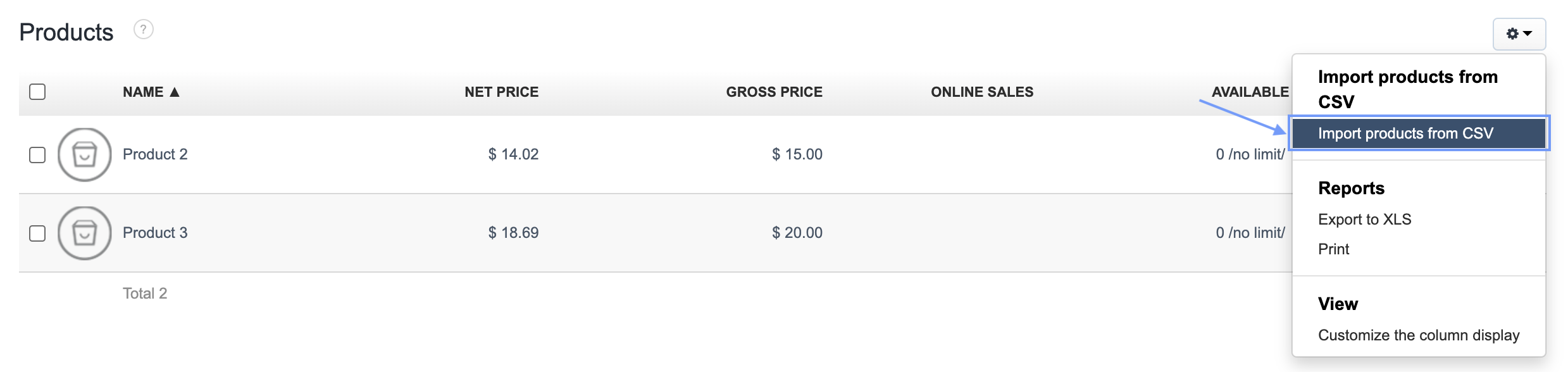This screenshot has height=372, width=1568.
Task: Click the help question mark icon
Action: click(144, 30)
